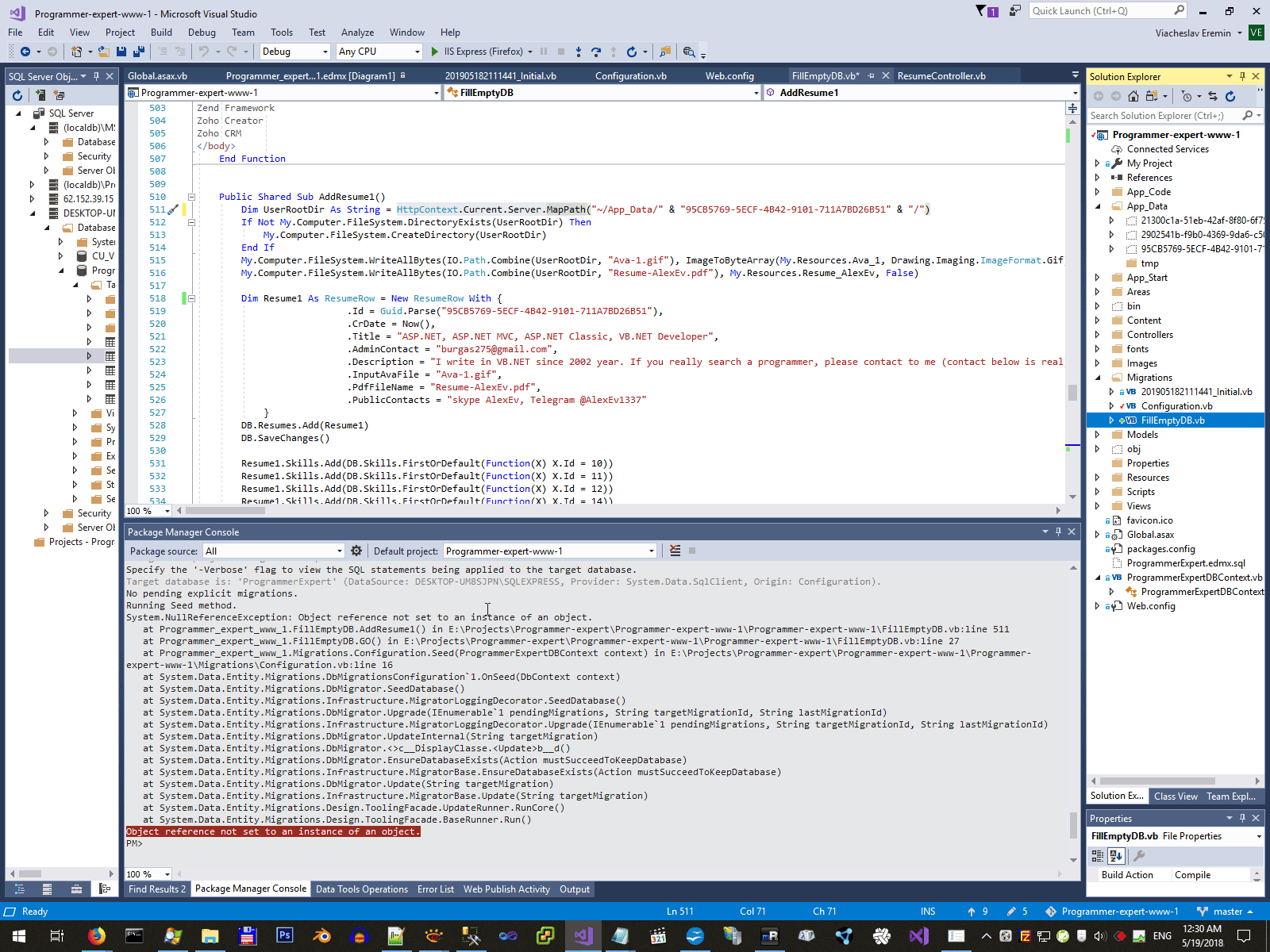Open the Debug menu

[x=202, y=33]
